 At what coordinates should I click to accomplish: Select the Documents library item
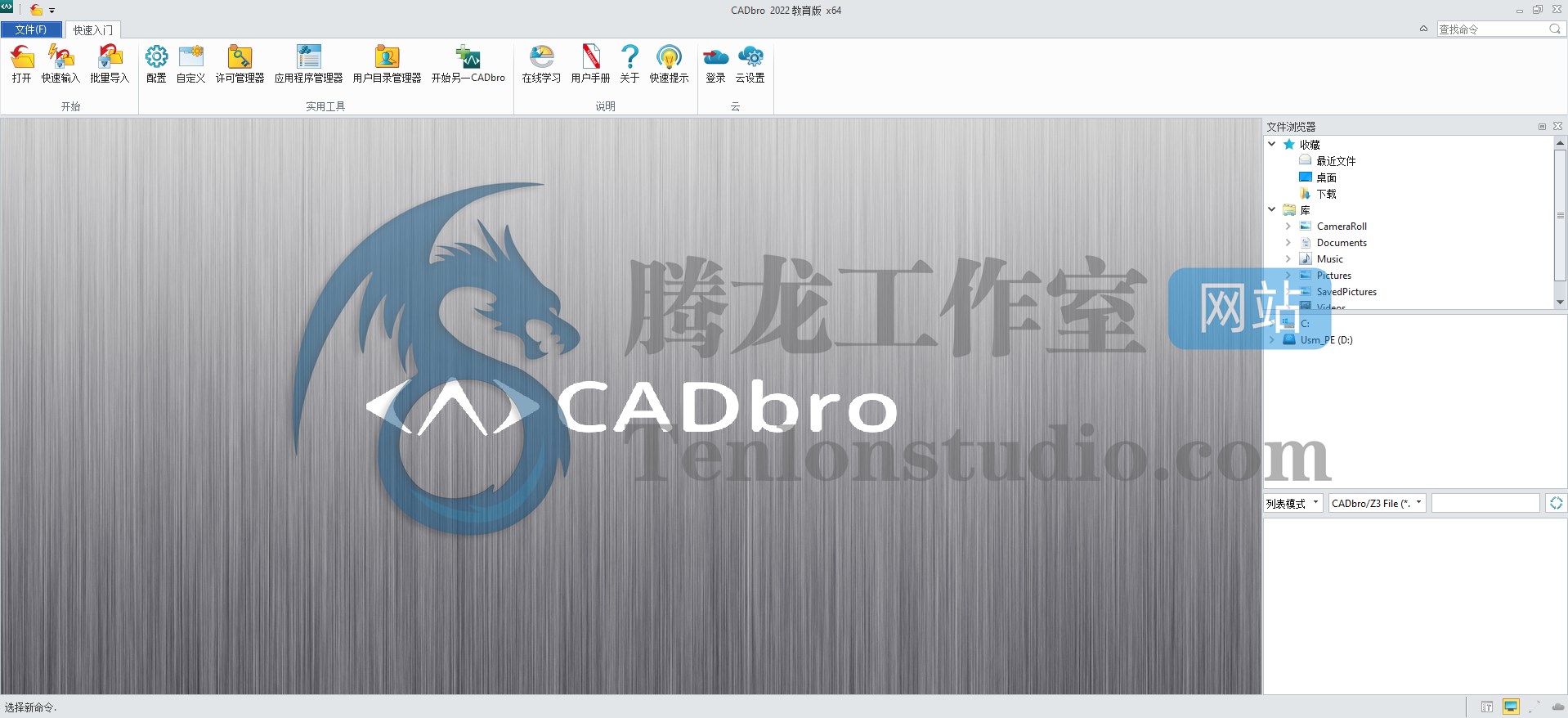(x=1342, y=243)
